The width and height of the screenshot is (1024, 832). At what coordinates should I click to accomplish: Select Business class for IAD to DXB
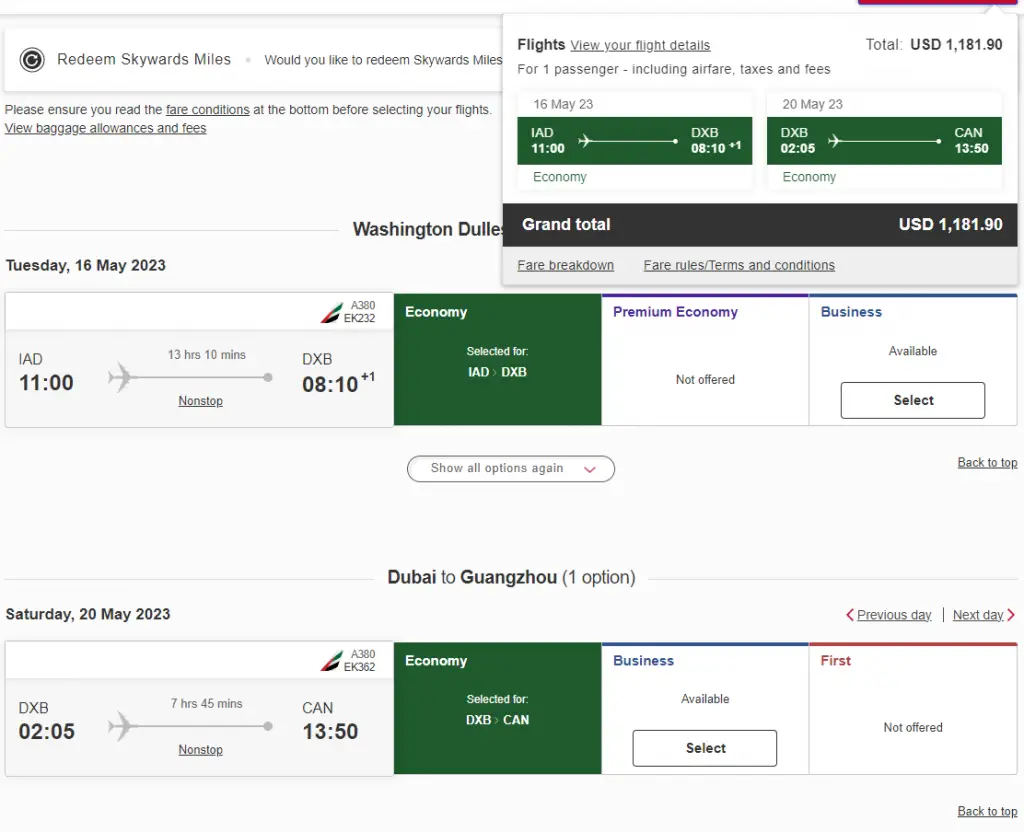pyautogui.click(x=912, y=400)
